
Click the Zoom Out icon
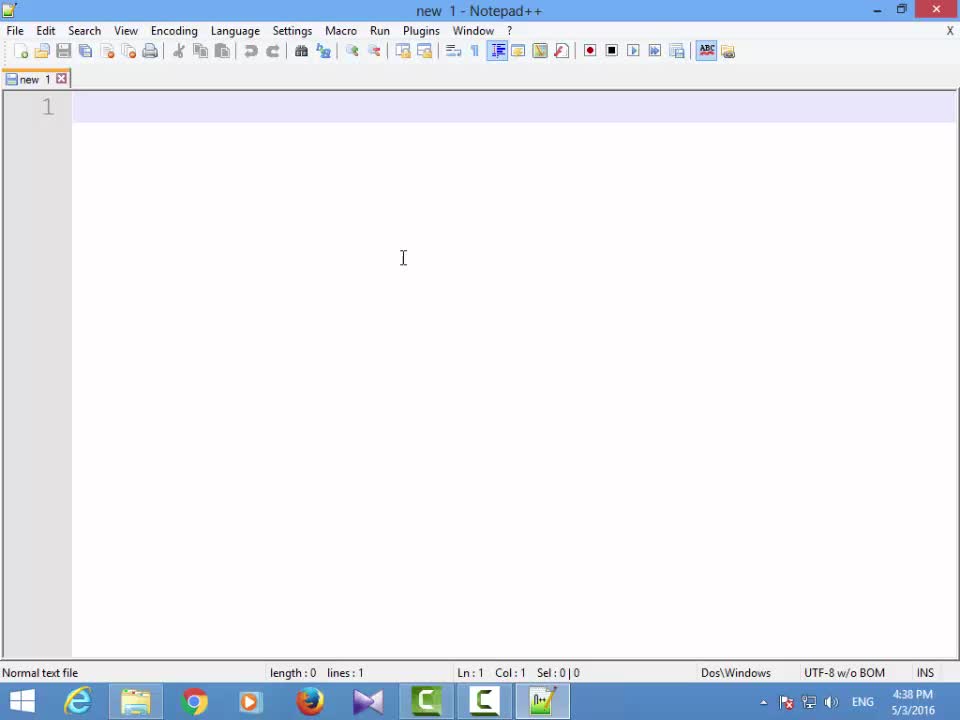click(374, 51)
